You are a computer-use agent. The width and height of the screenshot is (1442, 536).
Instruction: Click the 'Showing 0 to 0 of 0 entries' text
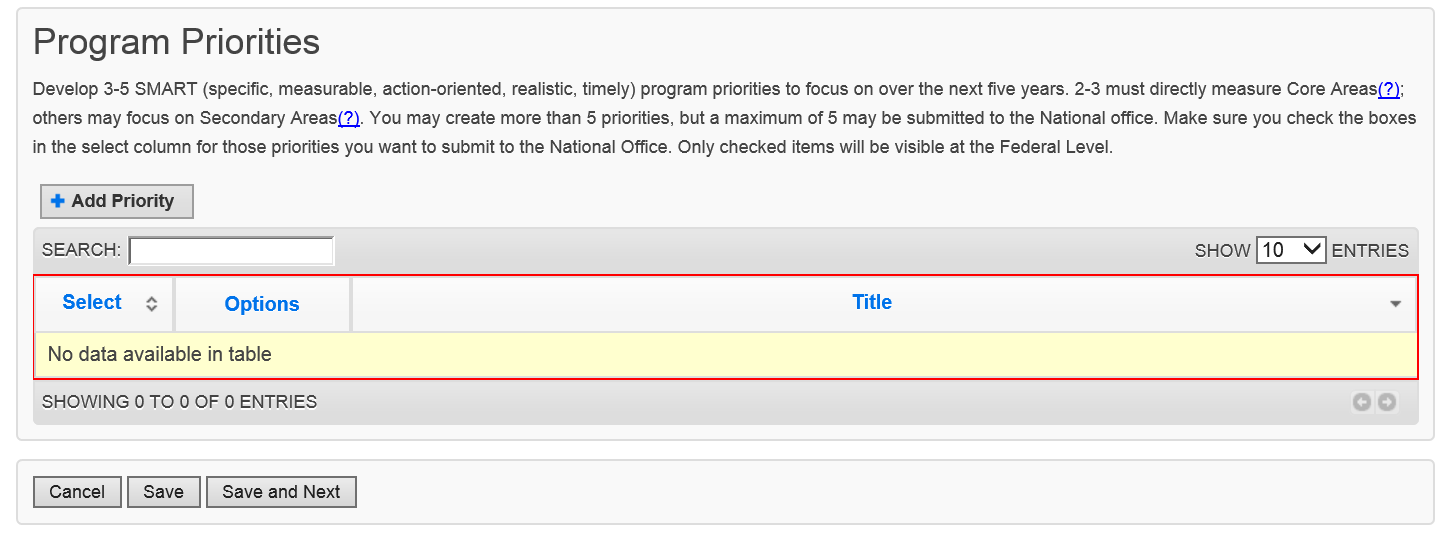click(180, 402)
